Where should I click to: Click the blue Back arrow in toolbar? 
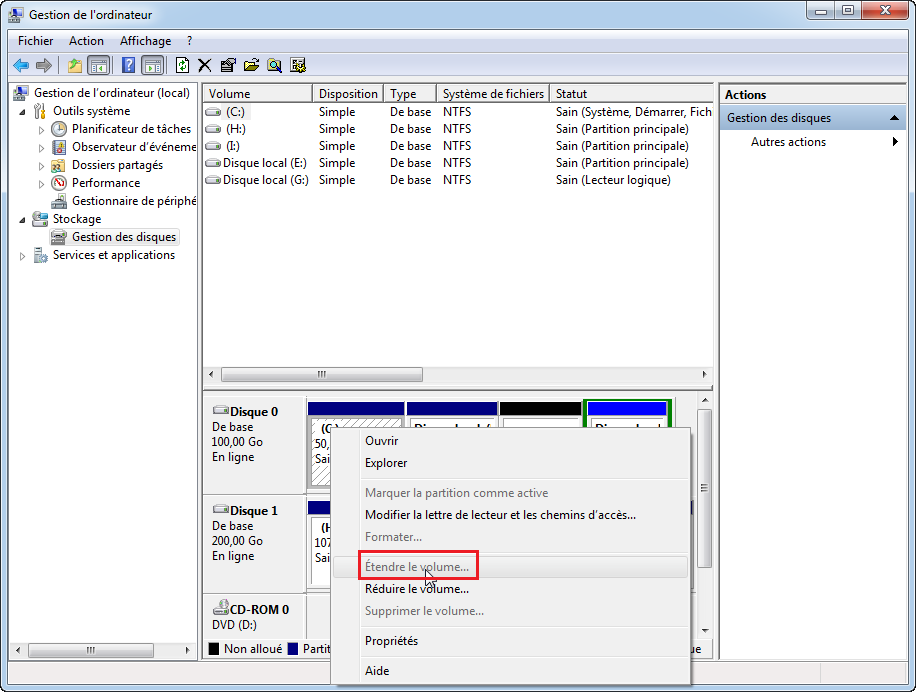pos(21,65)
